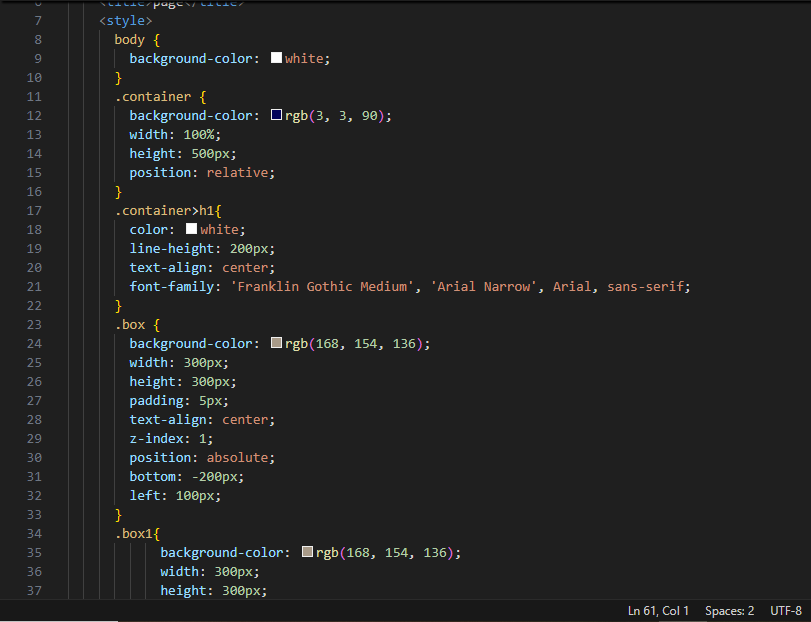Click color swatch on line 35
The height and width of the screenshot is (622, 811).
pyautogui.click(x=307, y=552)
